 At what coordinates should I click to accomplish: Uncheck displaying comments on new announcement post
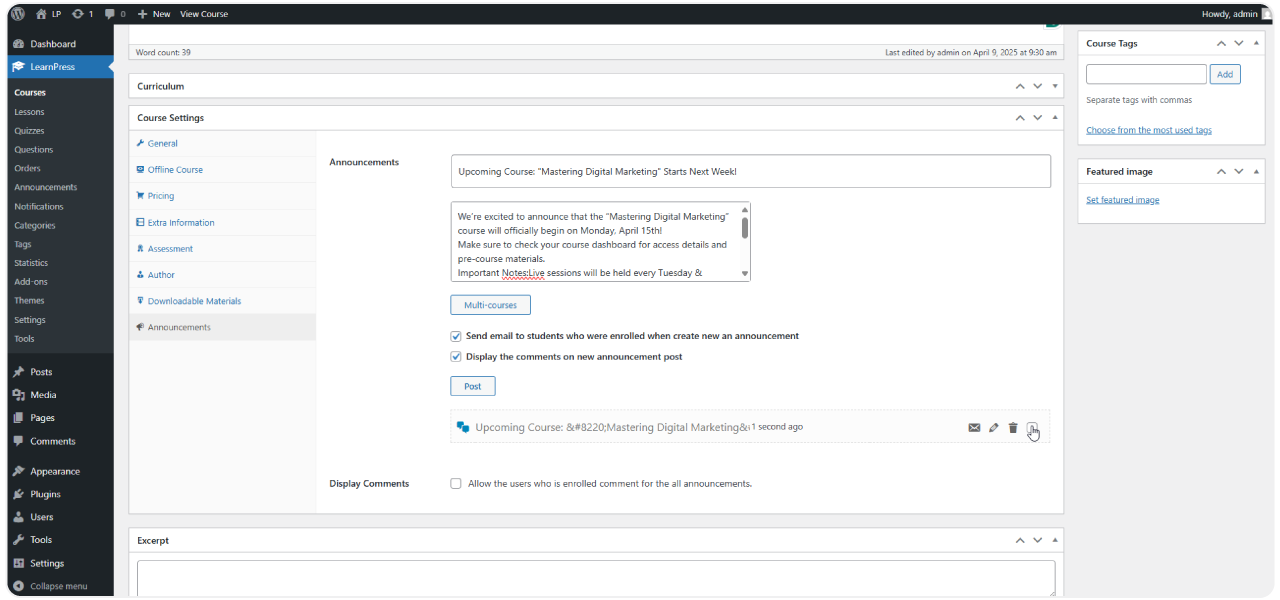click(455, 356)
